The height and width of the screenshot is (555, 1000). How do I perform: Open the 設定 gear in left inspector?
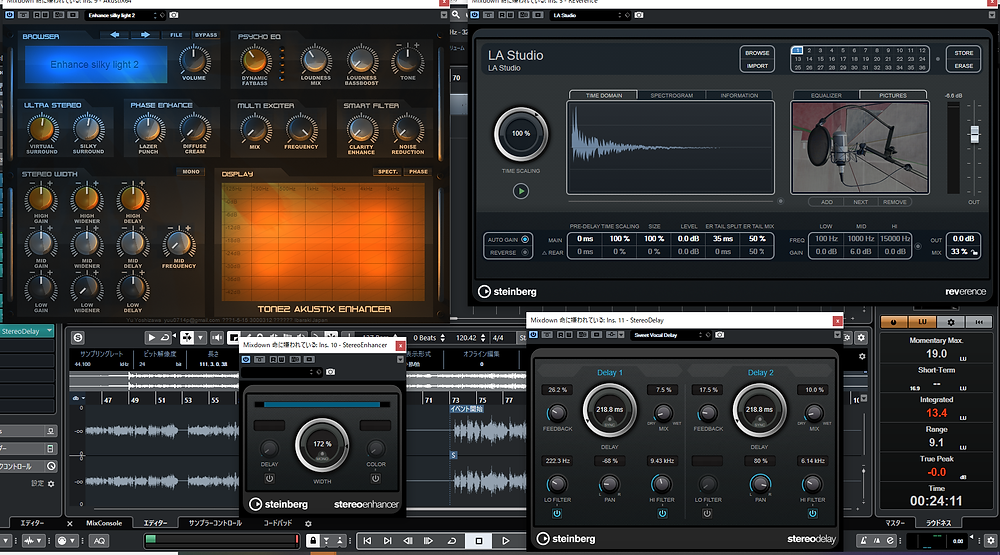pyautogui.click(x=51, y=484)
